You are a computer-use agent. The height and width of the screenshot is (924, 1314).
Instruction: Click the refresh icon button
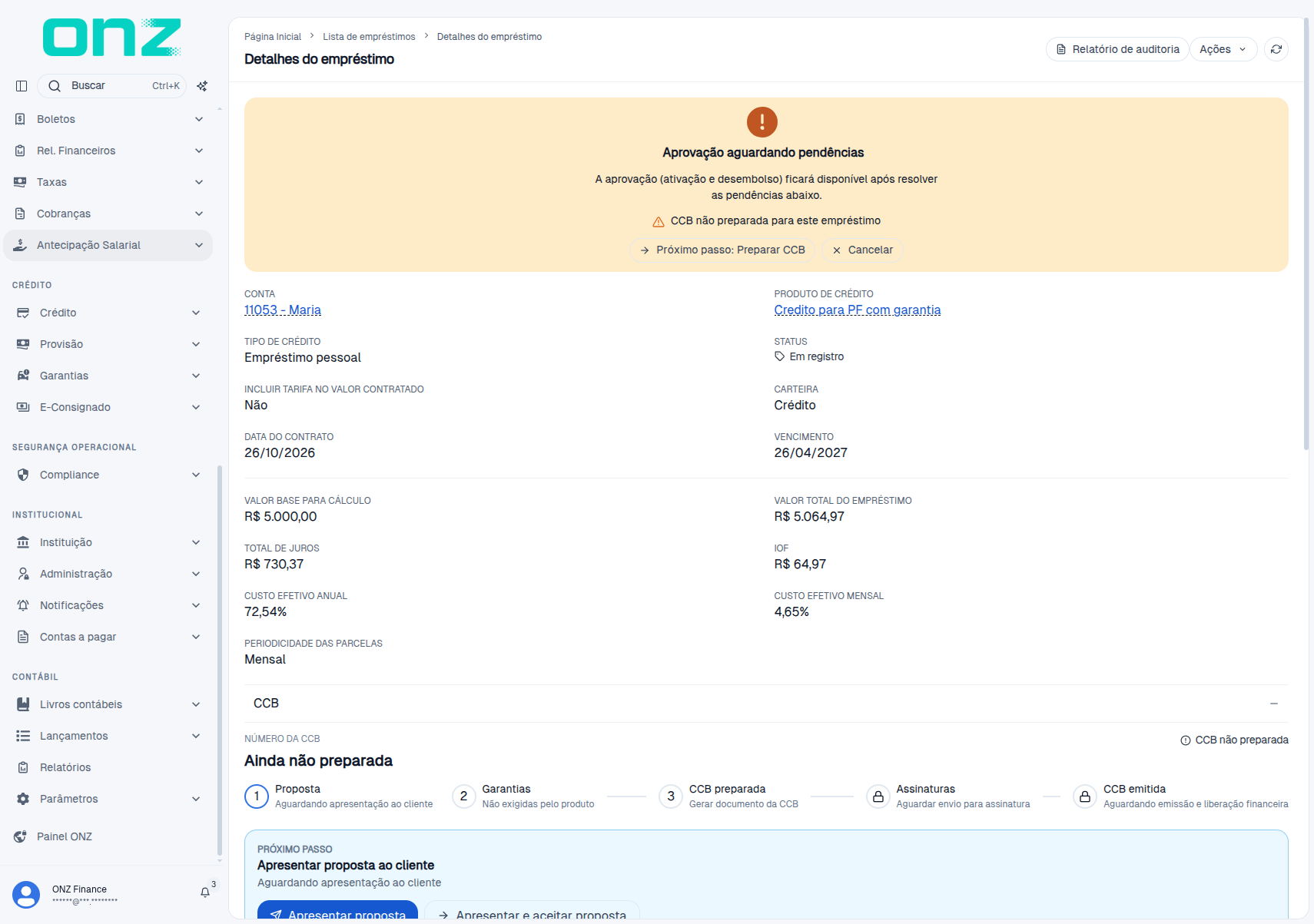coord(1276,49)
